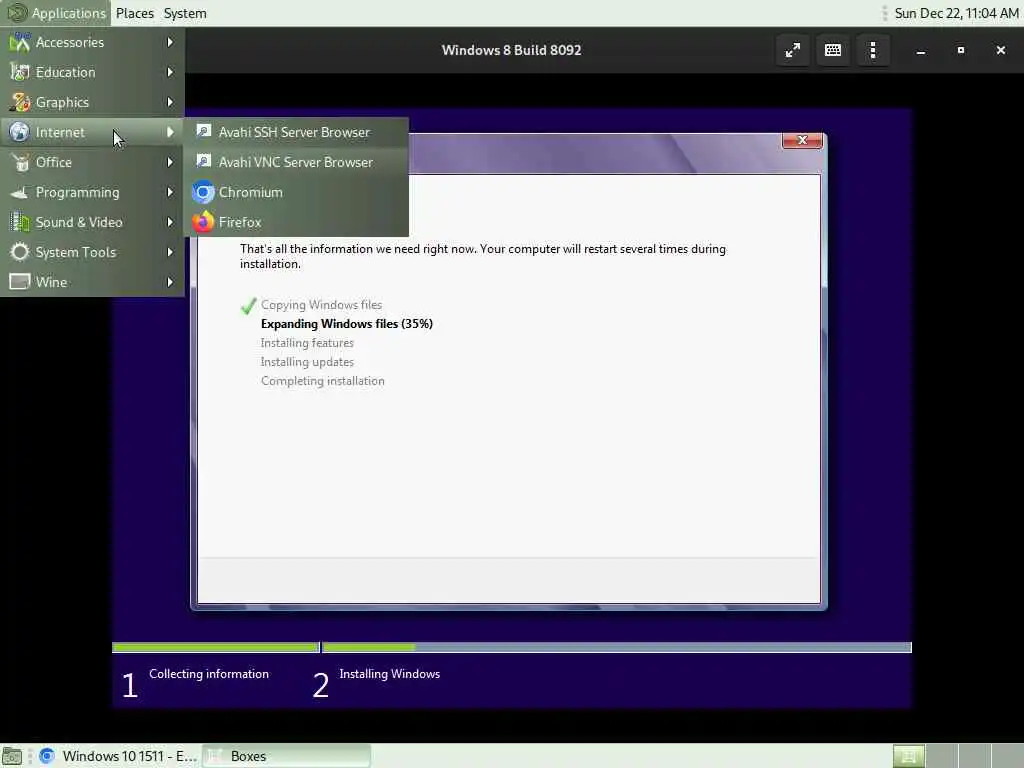Click the Collecting information stage label
1024x768 pixels.
(209, 674)
